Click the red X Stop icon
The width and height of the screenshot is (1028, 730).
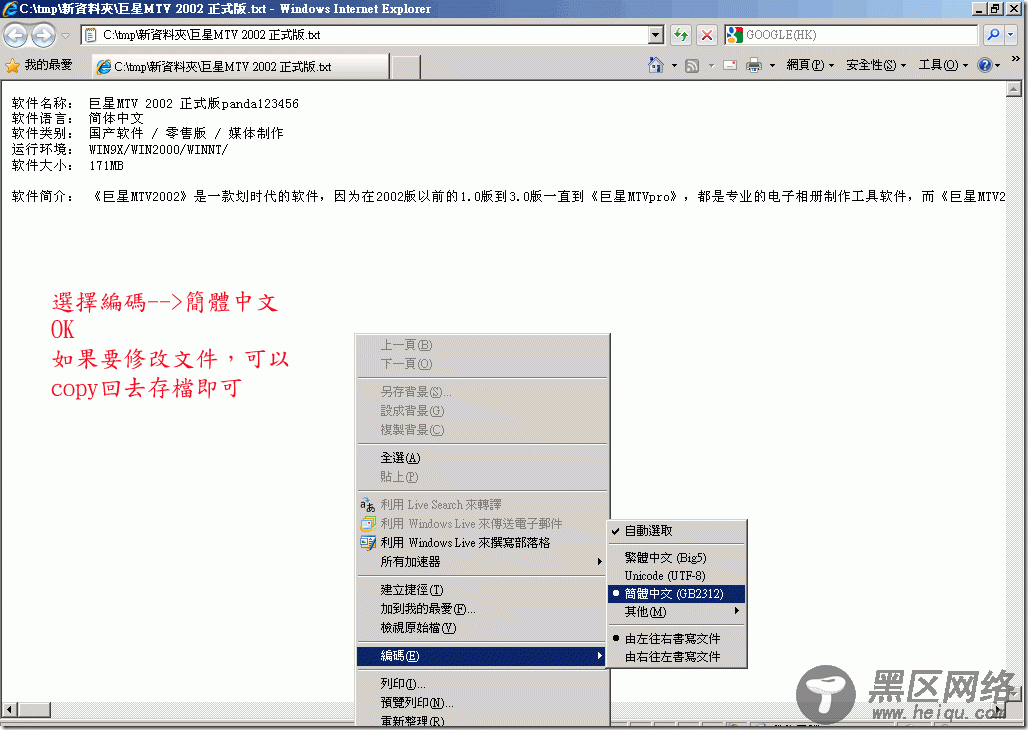706,35
